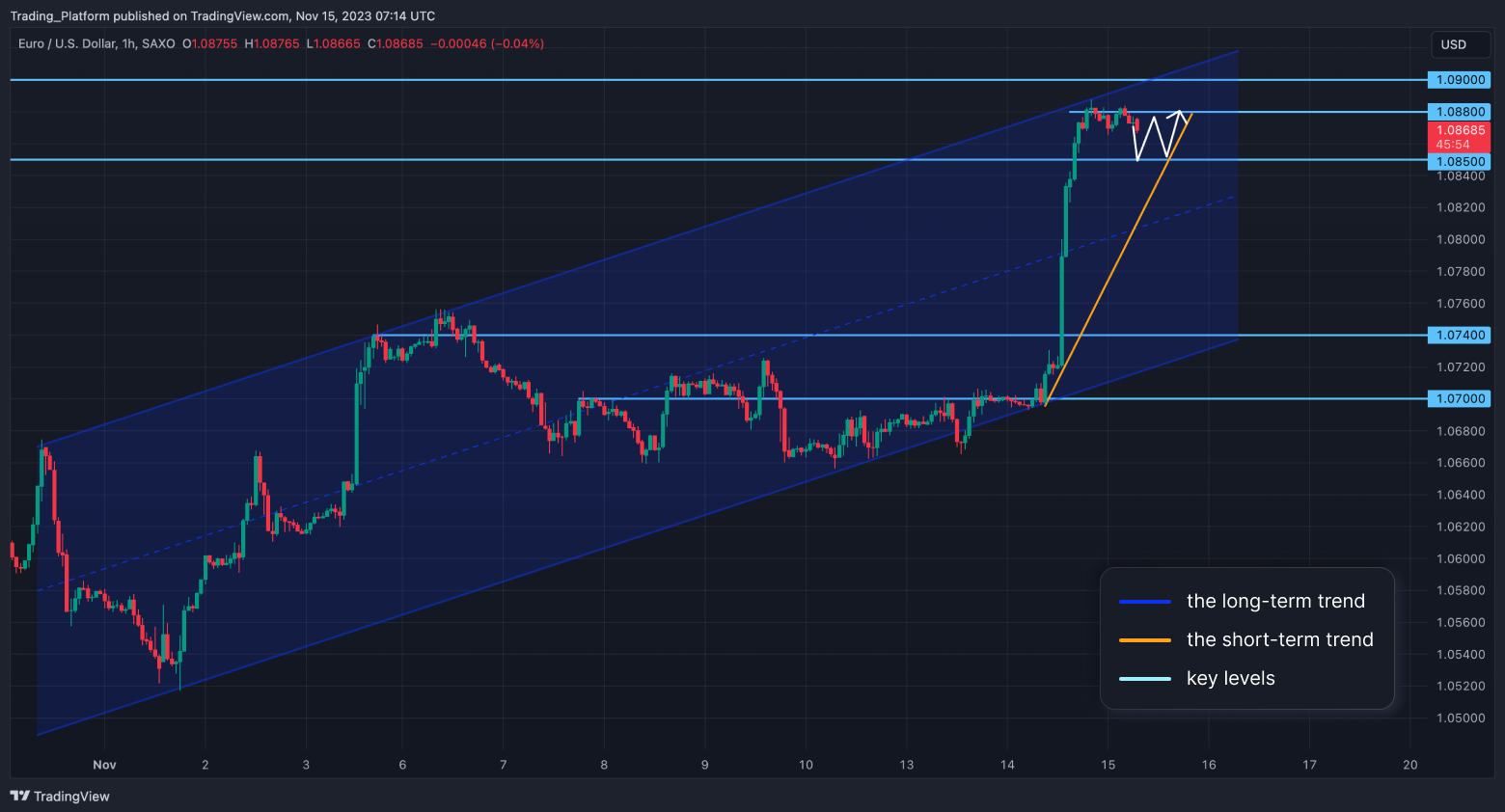Click date 10 on the time axis
Screen dimensions: 1505x812
click(806, 765)
